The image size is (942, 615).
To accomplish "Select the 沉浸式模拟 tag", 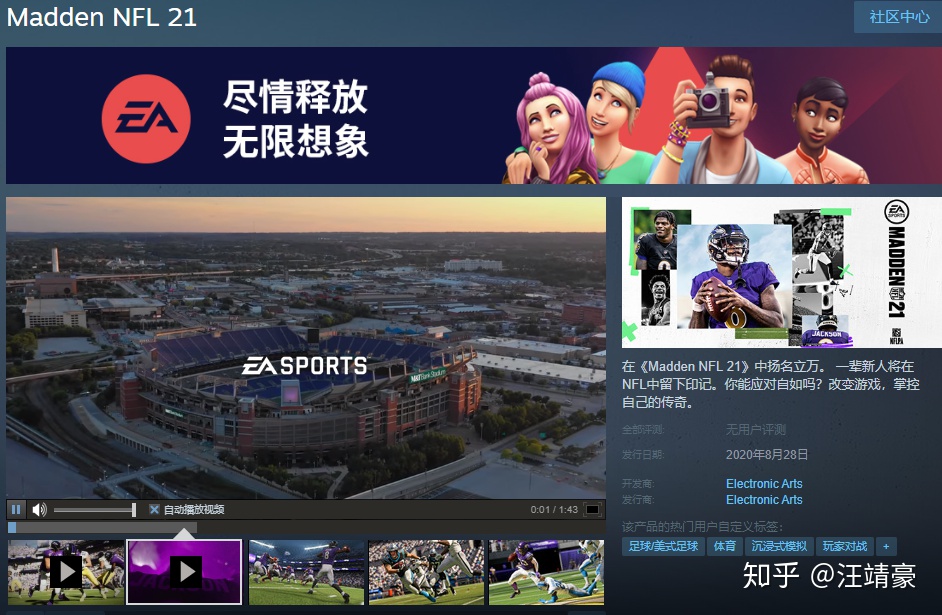I will [x=779, y=547].
